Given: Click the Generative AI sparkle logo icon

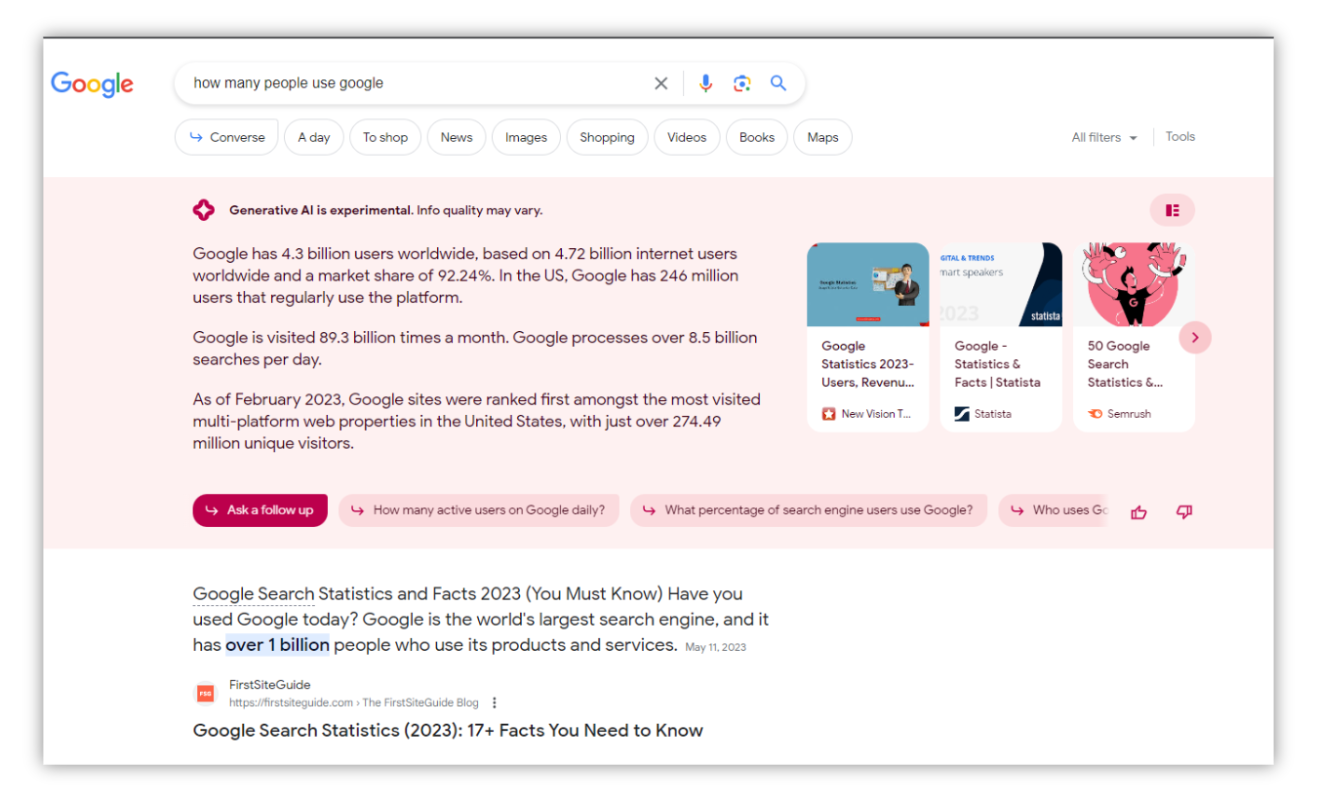Looking at the screenshot, I should tap(204, 210).
